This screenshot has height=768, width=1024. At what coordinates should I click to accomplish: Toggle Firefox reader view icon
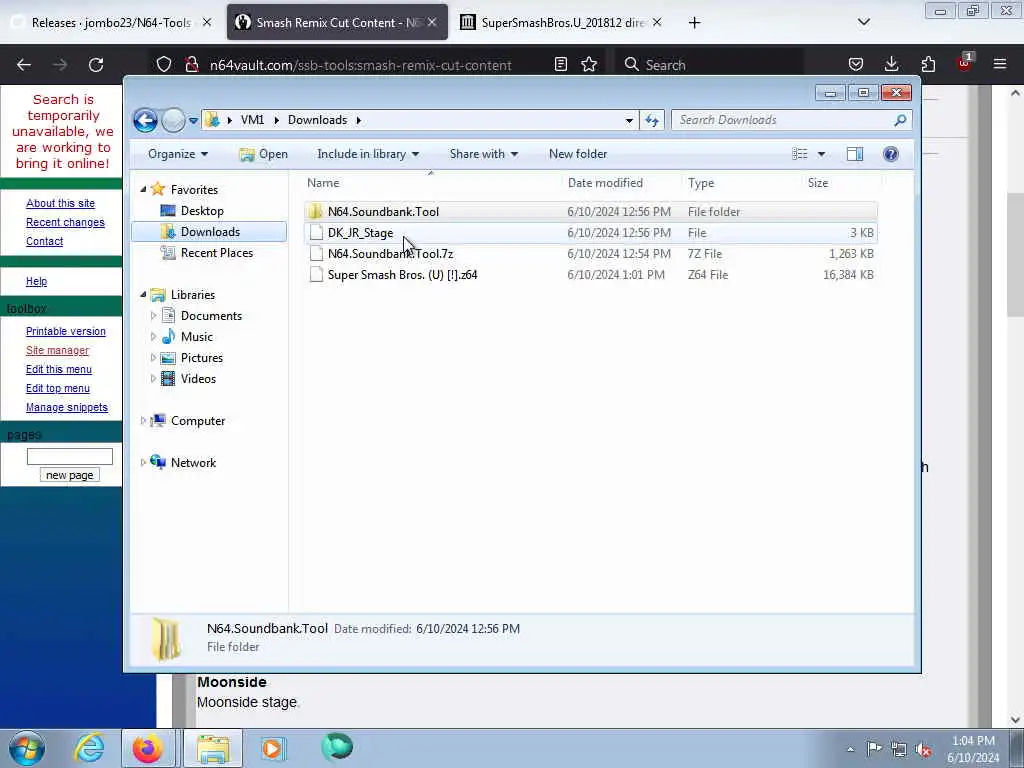pyautogui.click(x=560, y=65)
